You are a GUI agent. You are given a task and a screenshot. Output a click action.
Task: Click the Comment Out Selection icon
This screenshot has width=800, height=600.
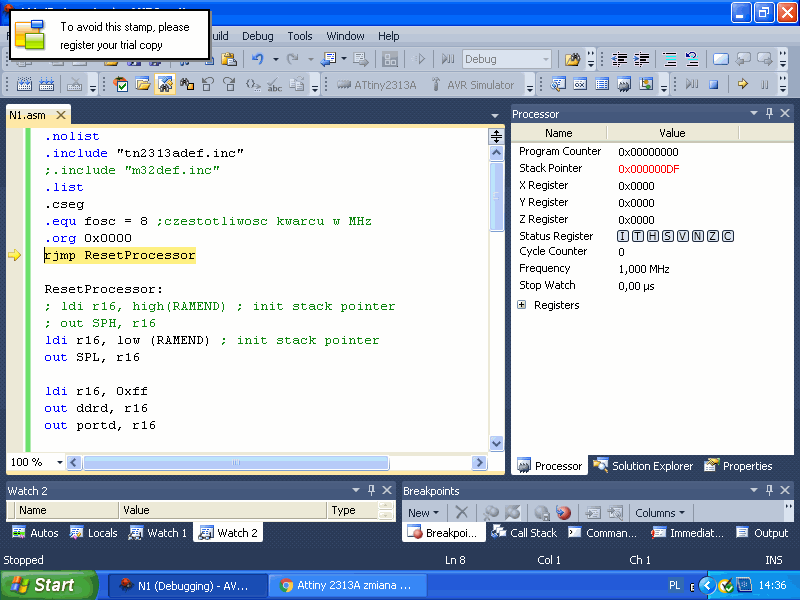click(669, 60)
